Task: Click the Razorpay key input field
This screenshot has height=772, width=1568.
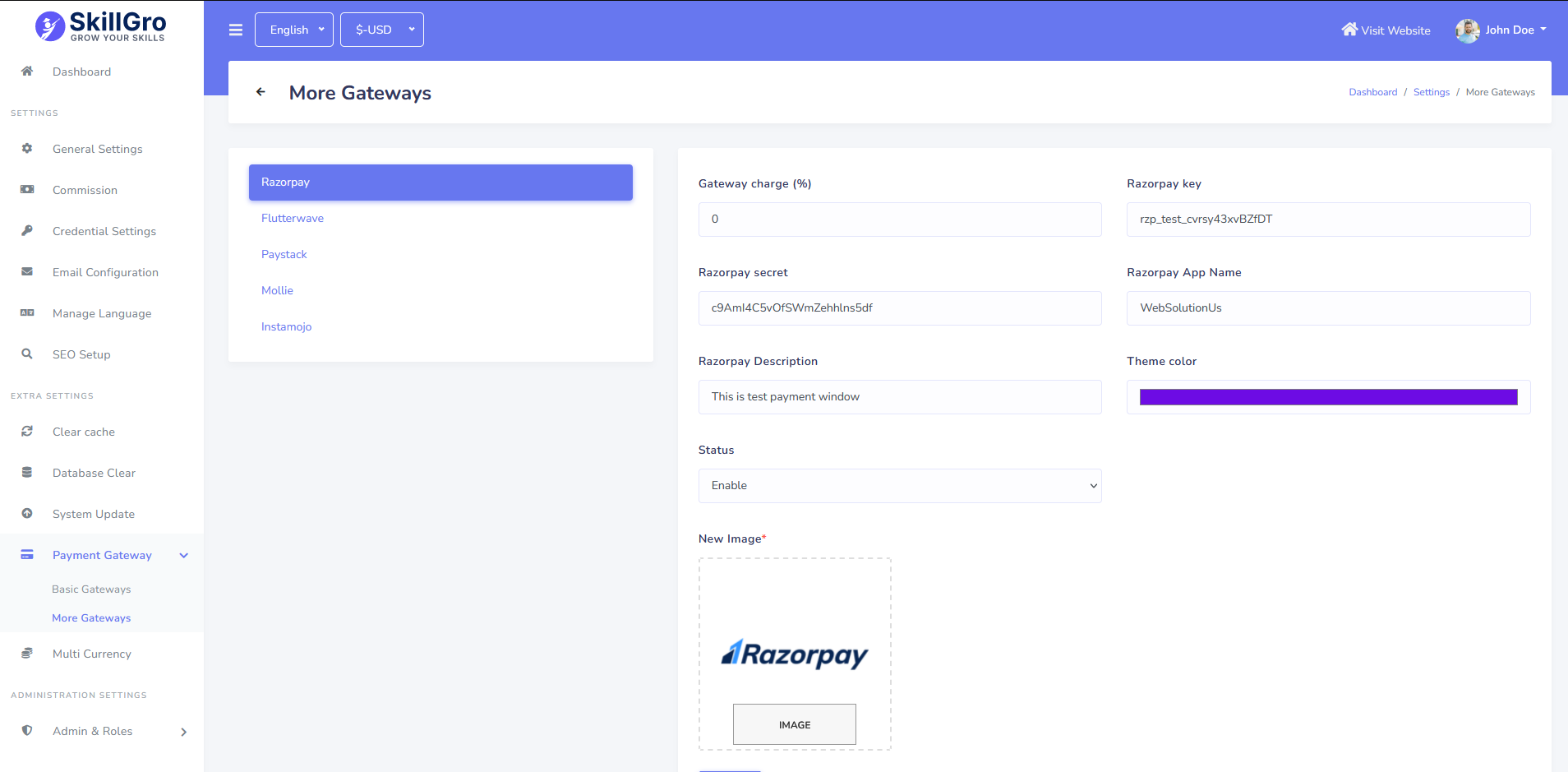Action: (1328, 220)
